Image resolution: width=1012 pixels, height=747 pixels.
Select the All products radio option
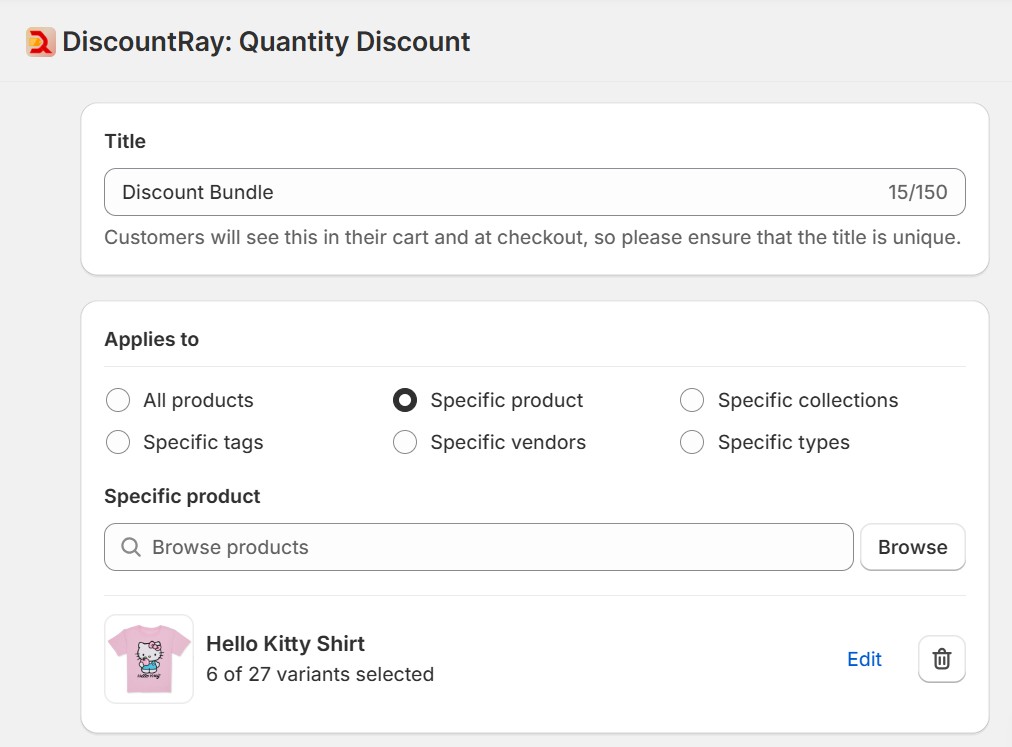coord(118,400)
